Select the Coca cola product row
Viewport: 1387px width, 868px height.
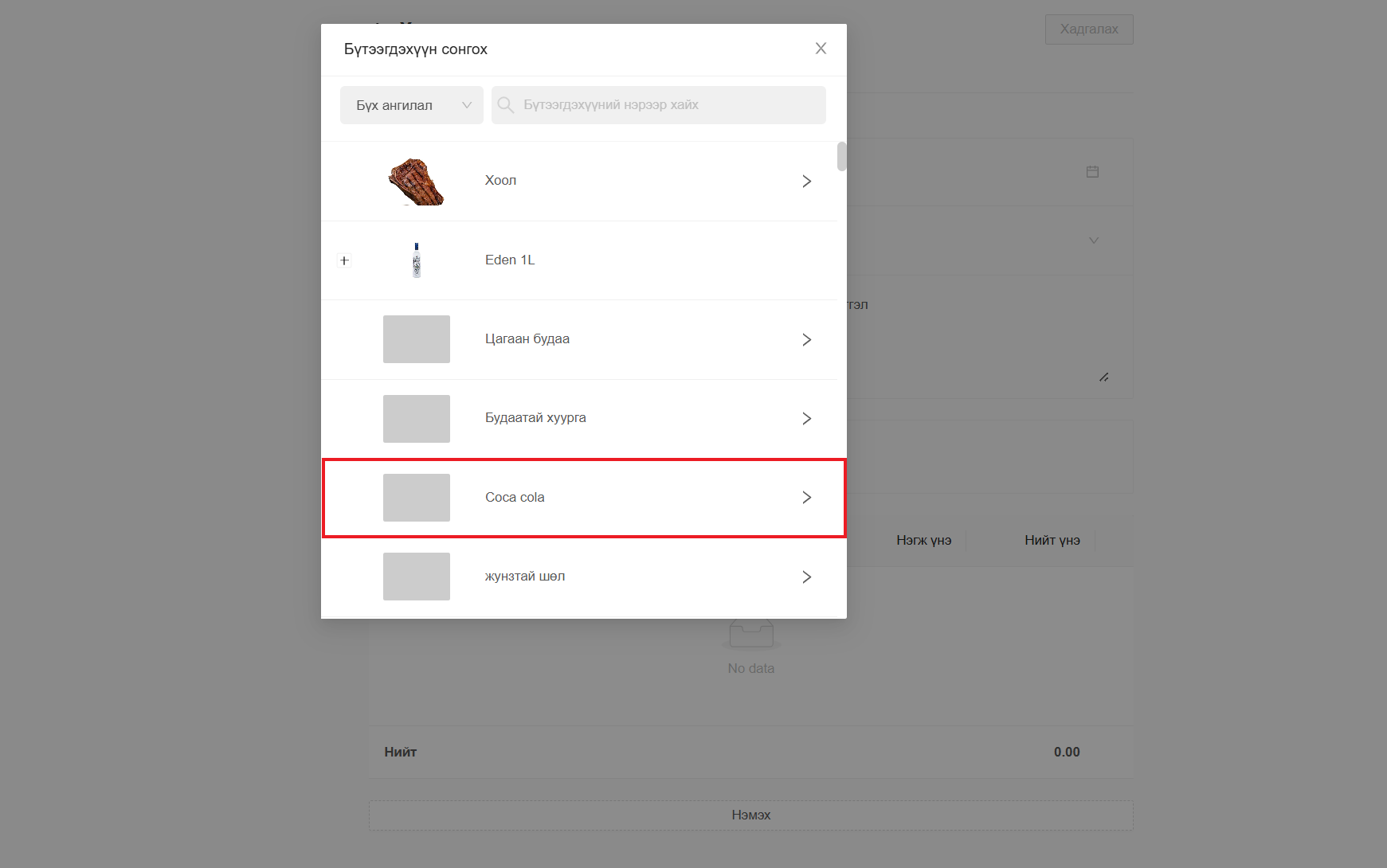(x=583, y=498)
